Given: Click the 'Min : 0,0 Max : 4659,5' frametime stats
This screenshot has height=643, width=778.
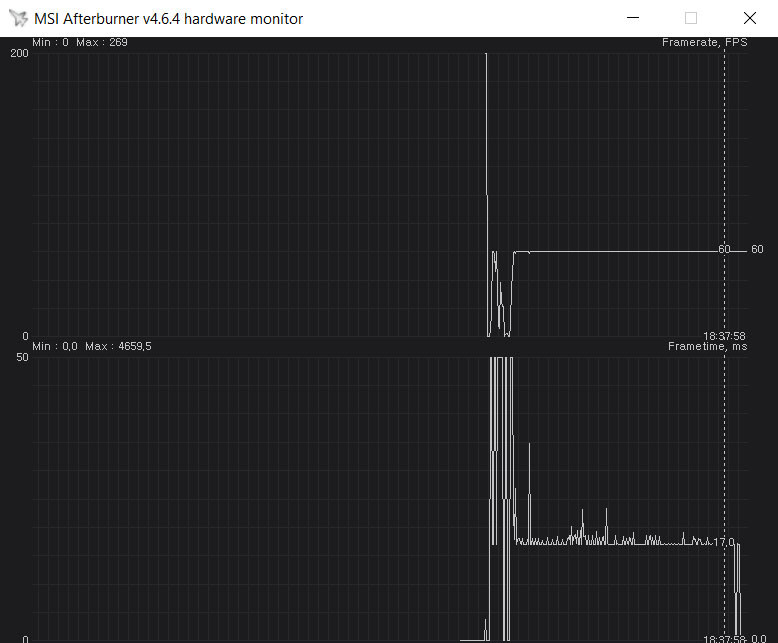Looking at the screenshot, I should point(92,346).
